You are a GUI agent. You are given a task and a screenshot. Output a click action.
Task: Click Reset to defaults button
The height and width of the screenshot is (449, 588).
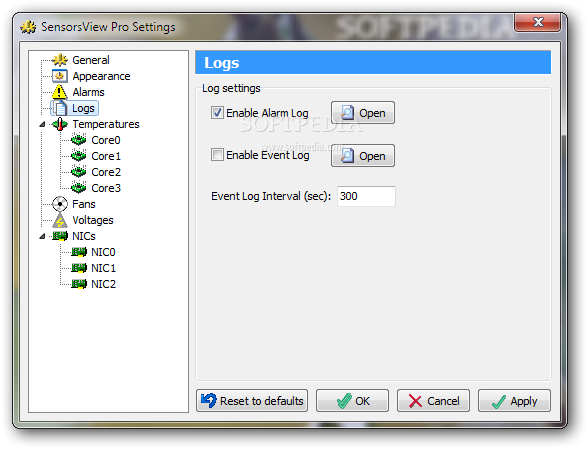click(252, 401)
